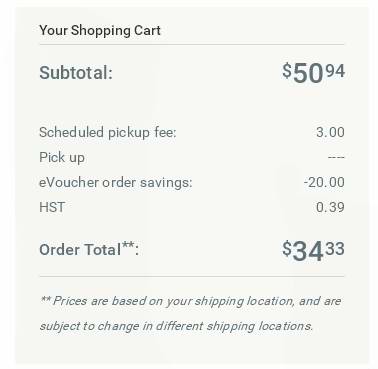Click the superscript 94 cents

click(335, 71)
